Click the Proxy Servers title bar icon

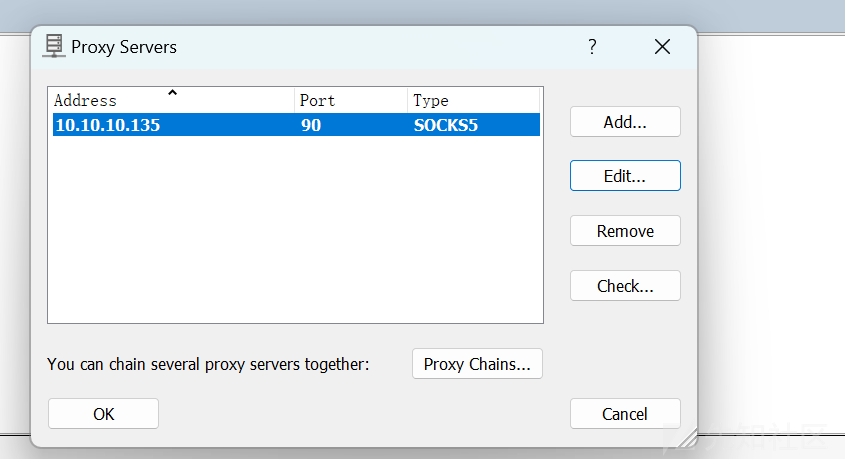pos(54,46)
